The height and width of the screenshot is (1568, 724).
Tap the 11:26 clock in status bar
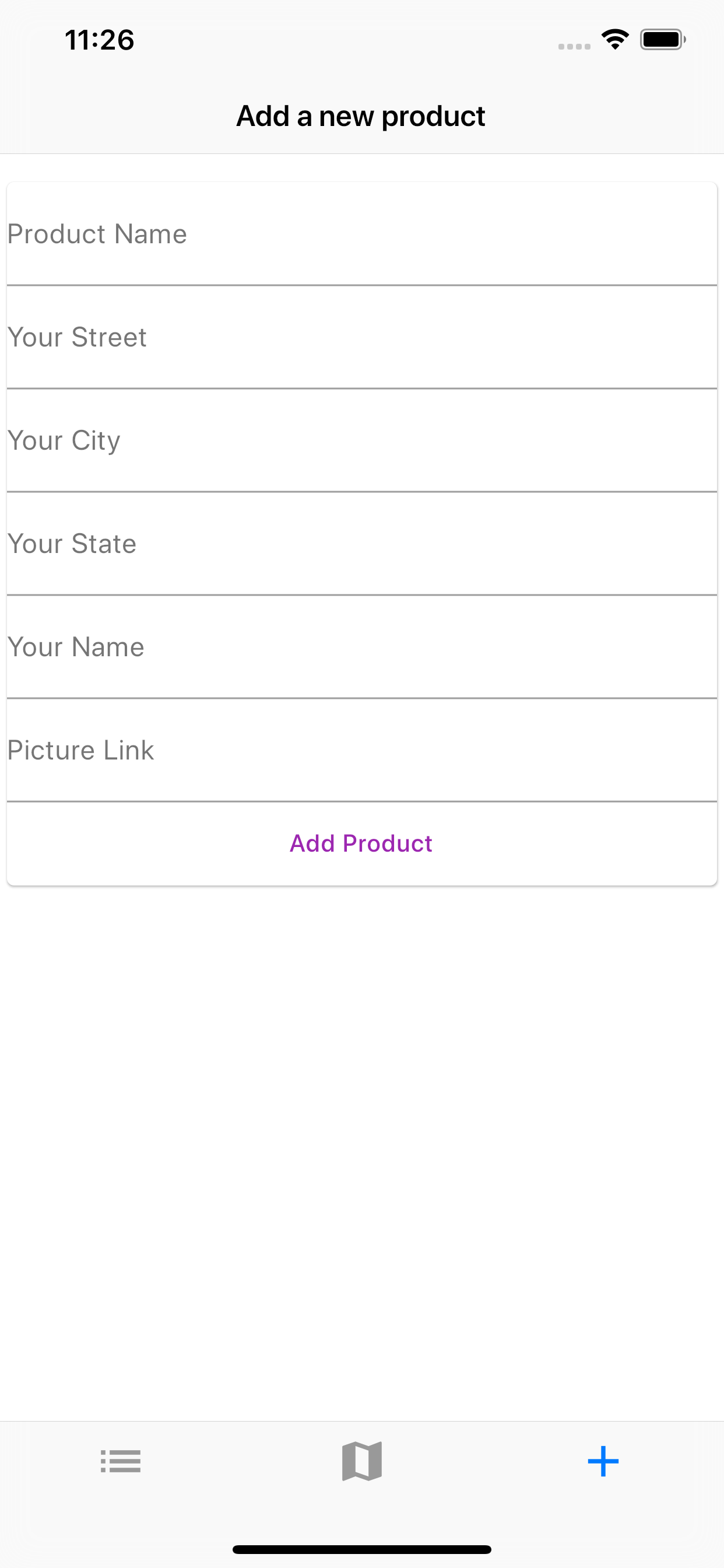click(99, 40)
